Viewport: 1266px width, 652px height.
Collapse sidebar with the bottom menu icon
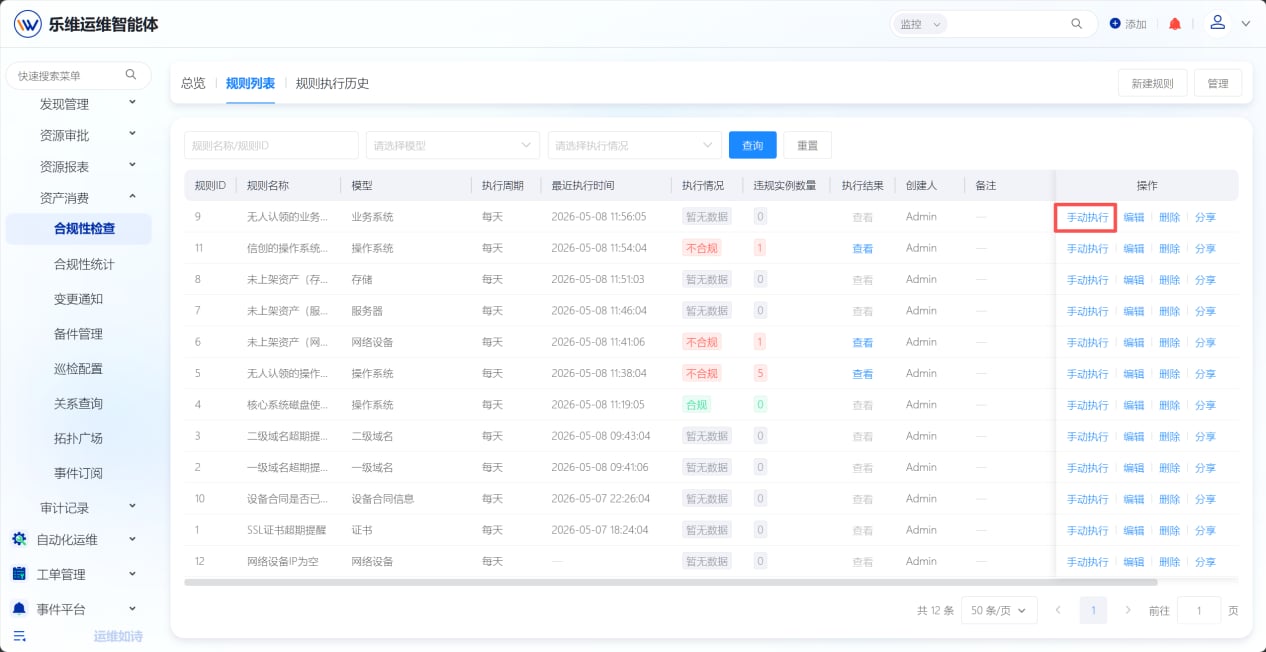point(19,636)
